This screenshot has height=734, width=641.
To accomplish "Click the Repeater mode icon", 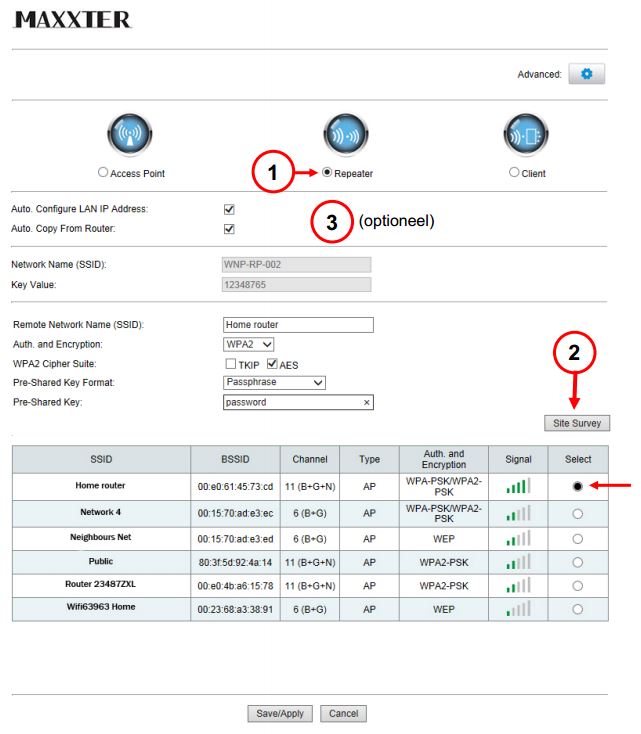I will pyautogui.click(x=346, y=134).
